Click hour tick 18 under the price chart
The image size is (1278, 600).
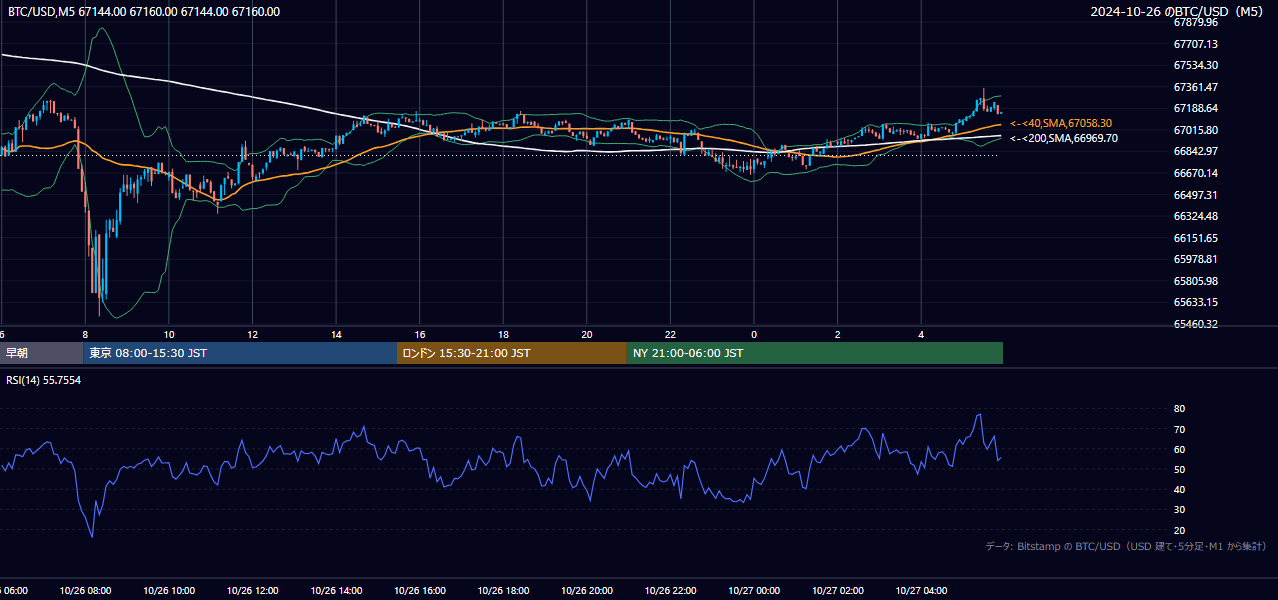(503, 334)
